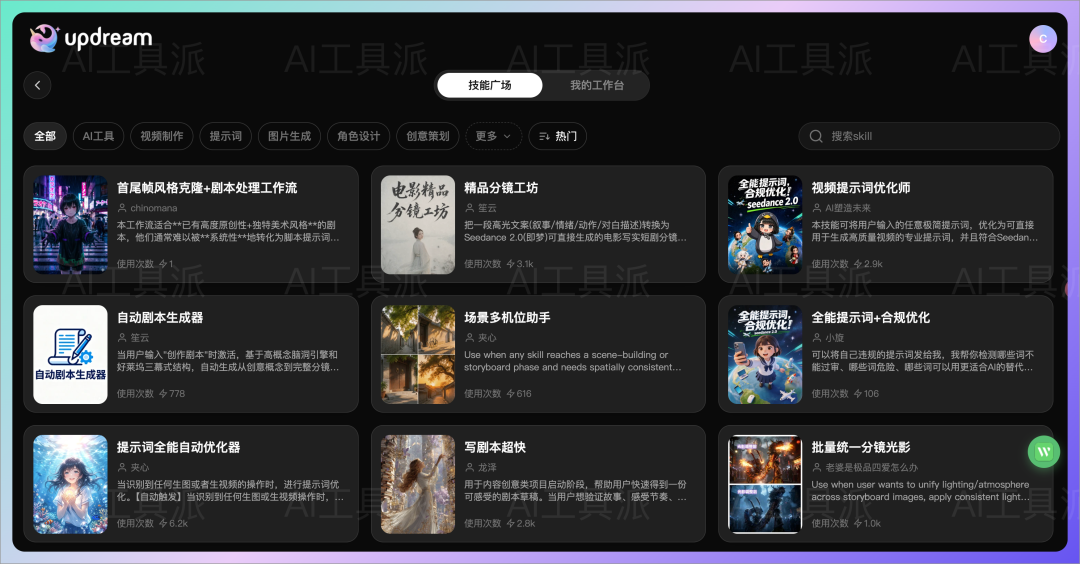Filter by 提示词 category
Image resolution: width=1080 pixels, height=564 pixels.
click(x=226, y=136)
